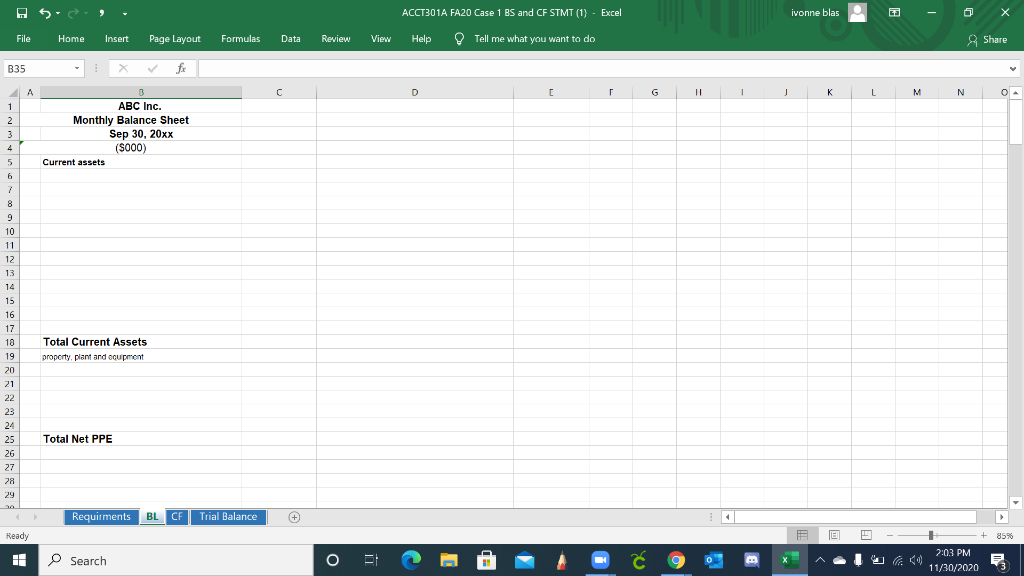Click the speaker icon to adjust sound
1024x576 pixels.
(916, 560)
